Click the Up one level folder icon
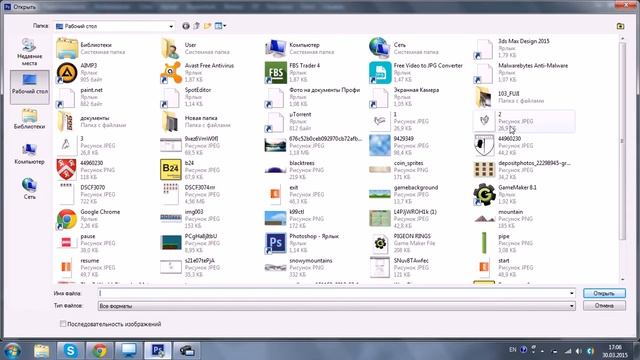Image resolution: width=640 pixels, height=360 pixels. pos(196,26)
